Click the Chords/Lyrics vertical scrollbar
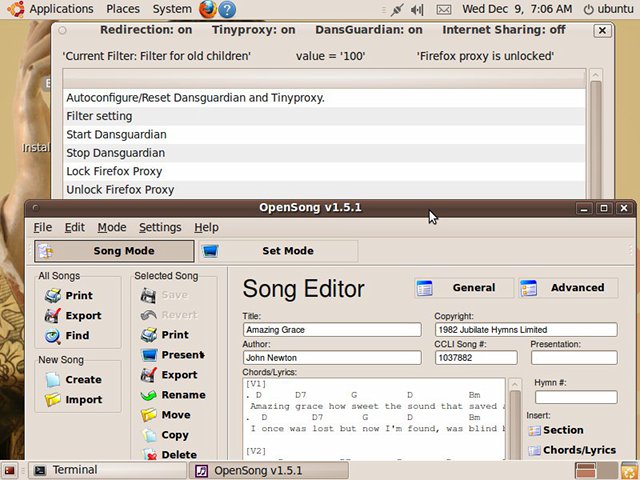 click(x=515, y=420)
